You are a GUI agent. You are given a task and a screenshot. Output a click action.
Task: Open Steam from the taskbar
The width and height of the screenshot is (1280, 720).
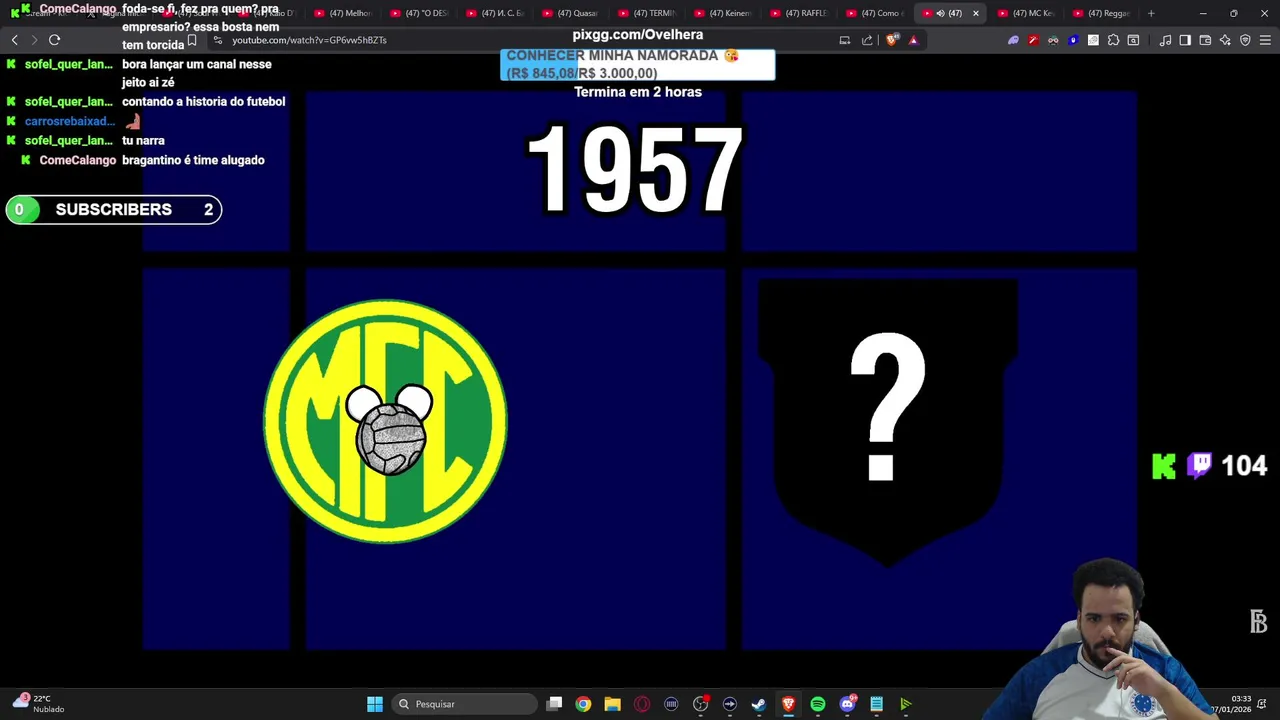pyautogui.click(x=758, y=704)
